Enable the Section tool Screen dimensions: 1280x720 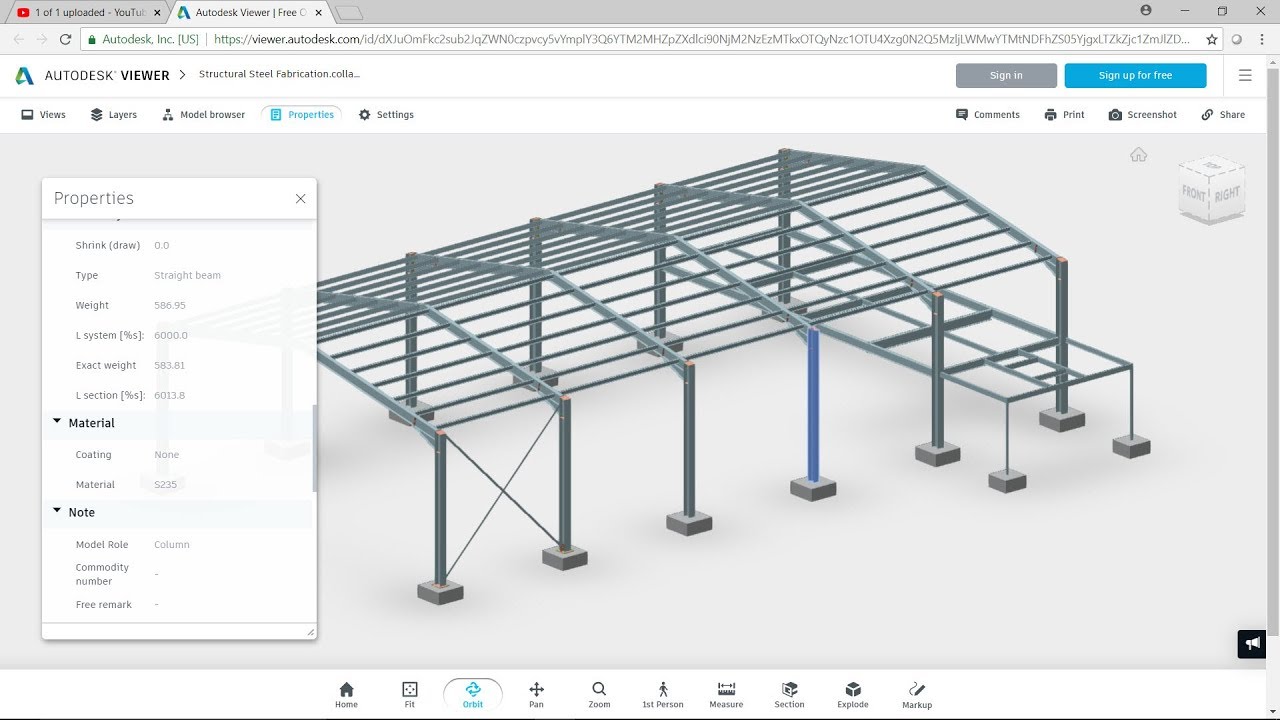[789, 692]
